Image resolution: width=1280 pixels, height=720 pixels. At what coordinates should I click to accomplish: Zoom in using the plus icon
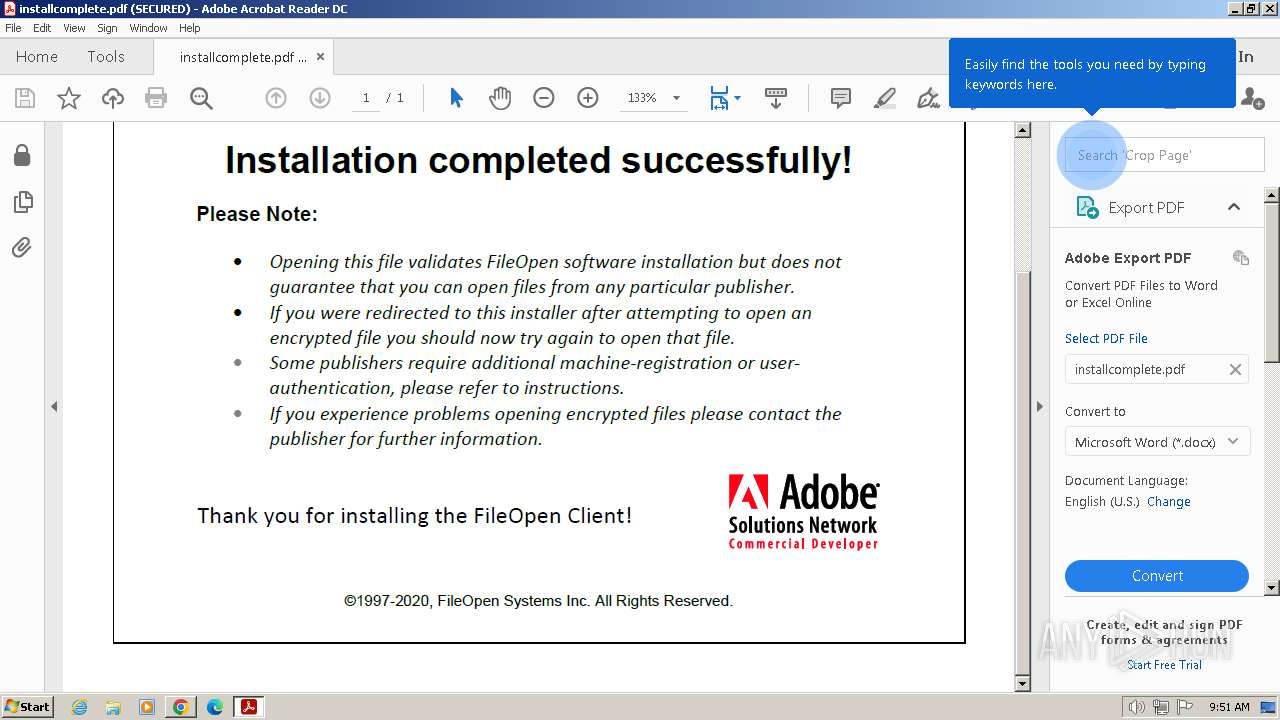[588, 98]
